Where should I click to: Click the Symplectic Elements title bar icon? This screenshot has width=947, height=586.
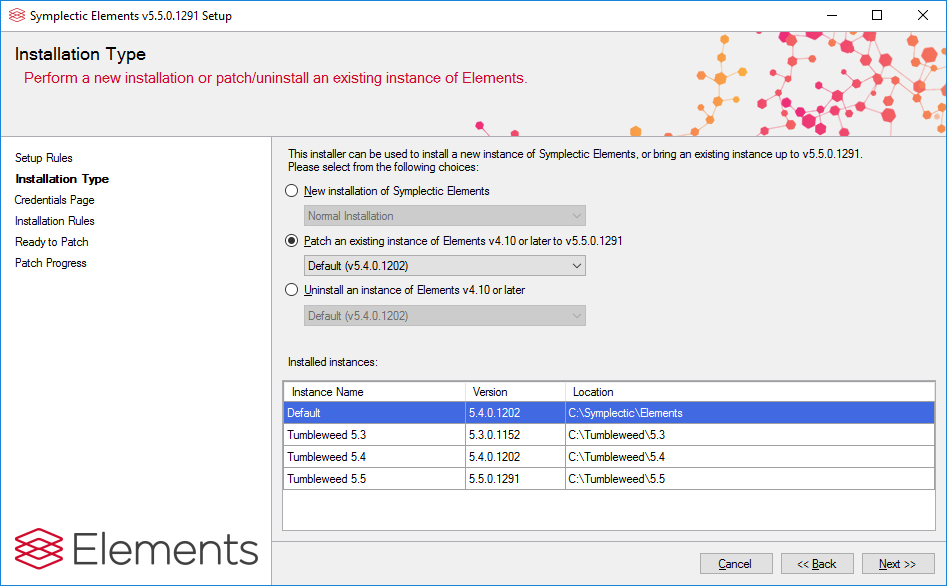(16, 15)
